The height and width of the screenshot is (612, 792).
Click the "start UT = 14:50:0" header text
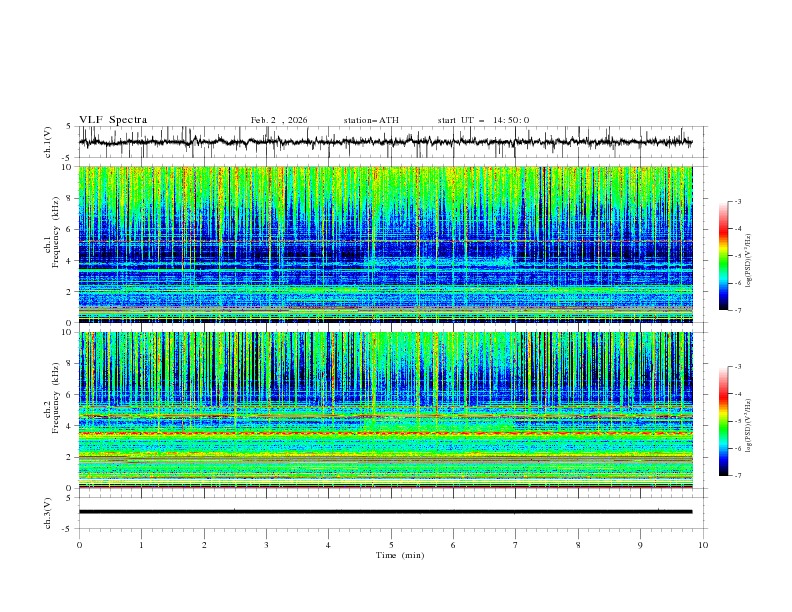click(483, 120)
